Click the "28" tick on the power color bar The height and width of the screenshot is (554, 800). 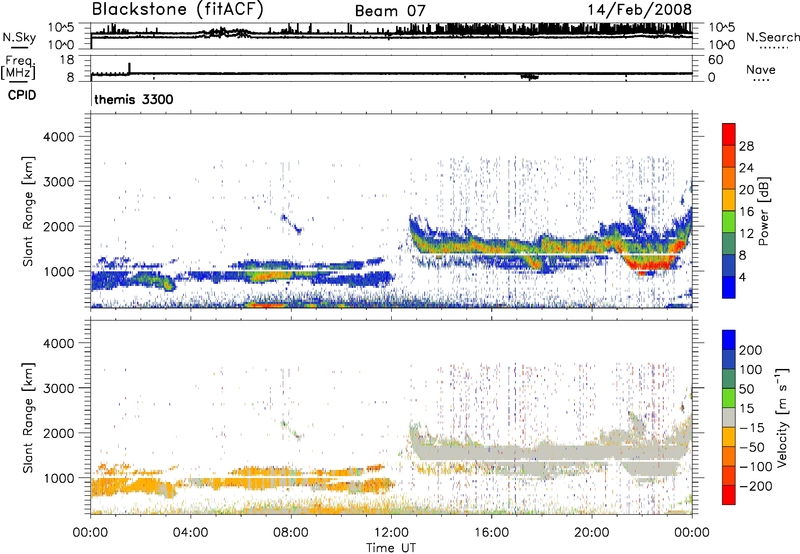[x=746, y=146]
